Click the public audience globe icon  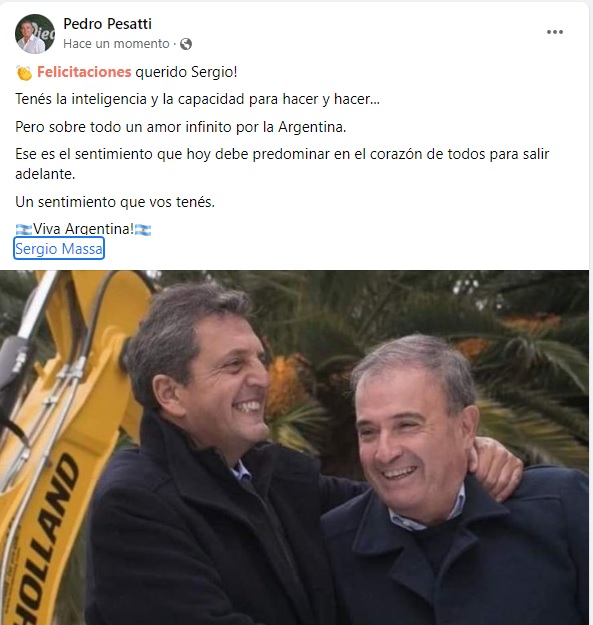(x=186, y=44)
